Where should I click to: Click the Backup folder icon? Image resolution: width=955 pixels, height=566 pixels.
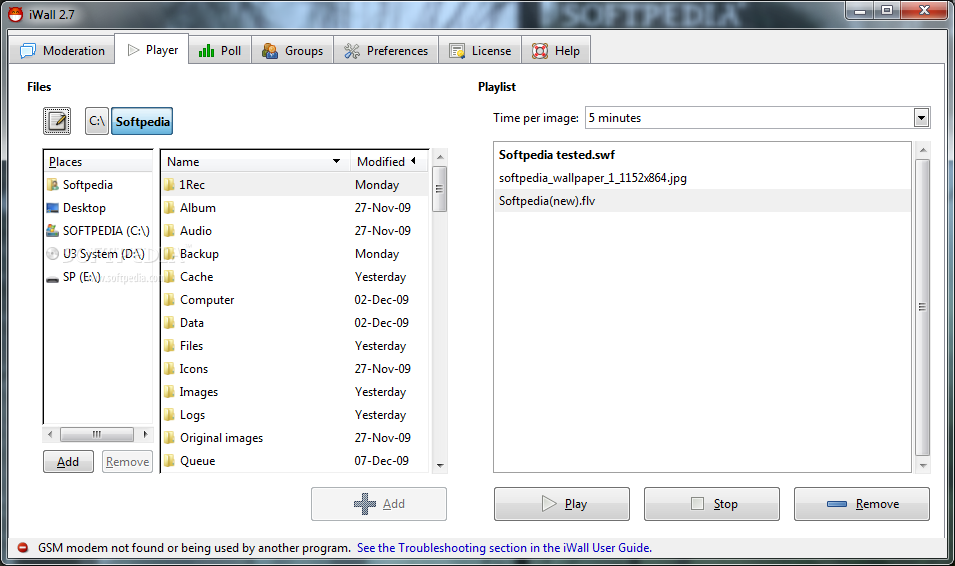(169, 253)
